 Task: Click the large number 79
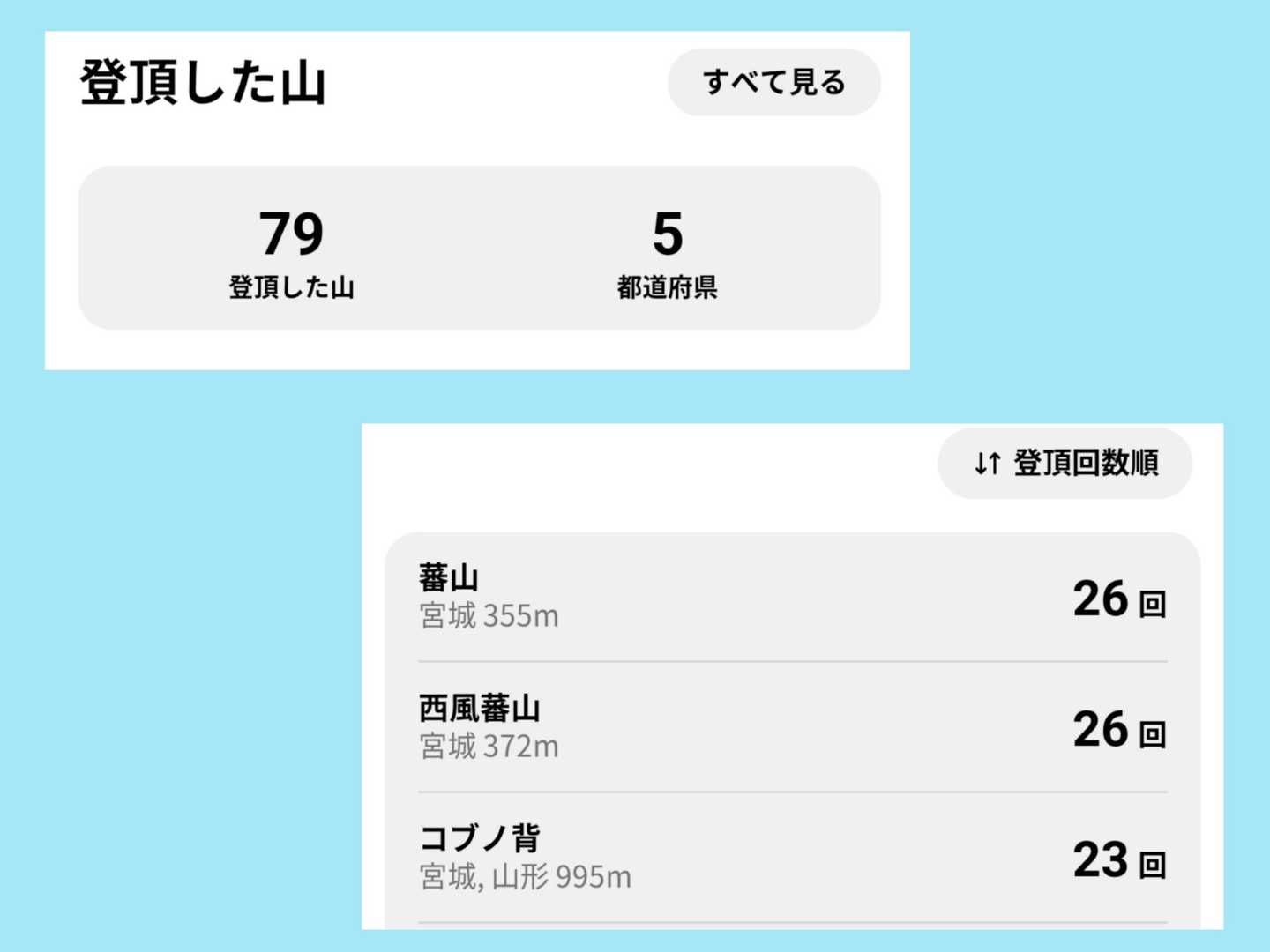click(291, 234)
